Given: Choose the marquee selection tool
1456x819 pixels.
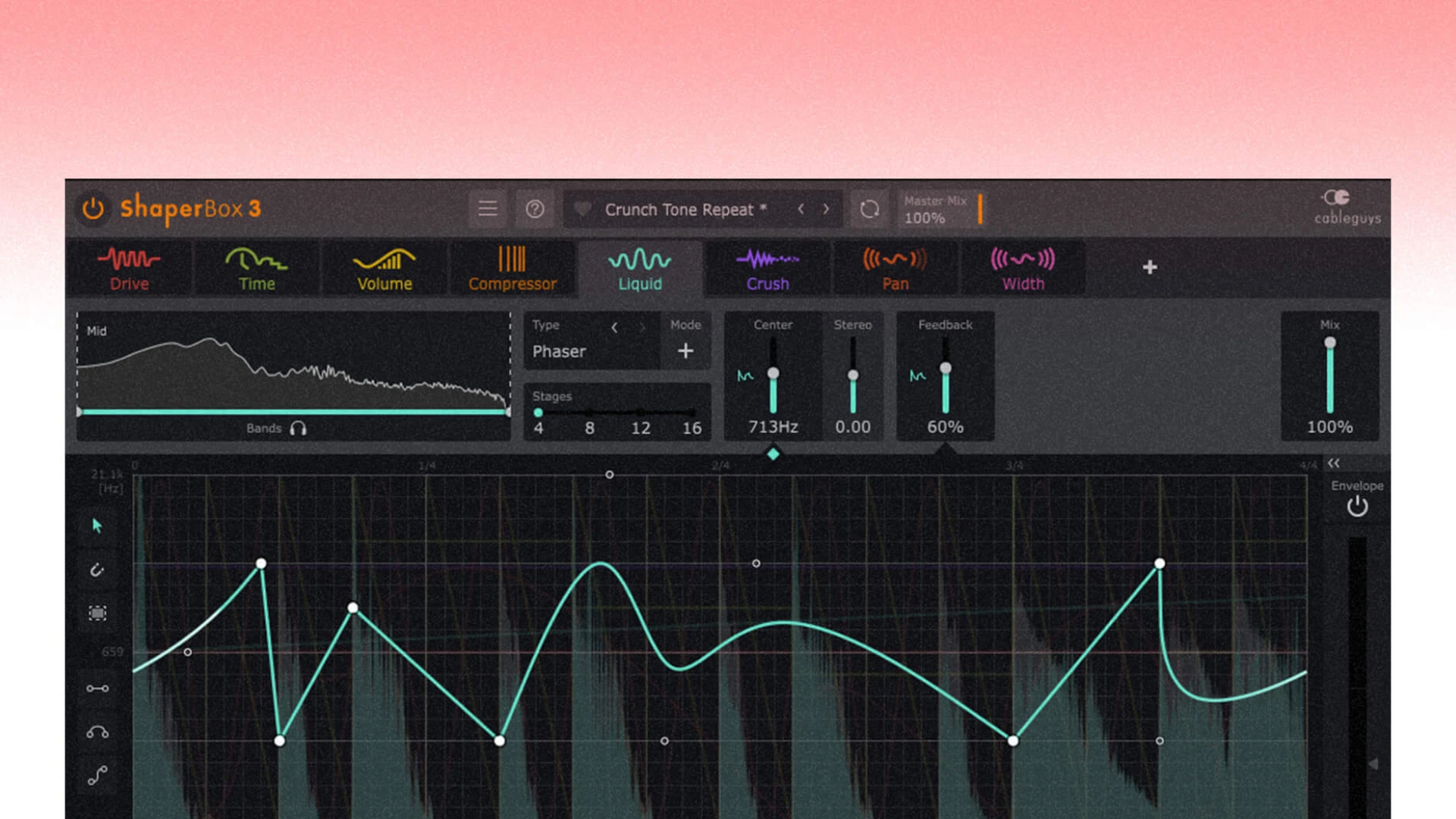Looking at the screenshot, I should (x=97, y=613).
